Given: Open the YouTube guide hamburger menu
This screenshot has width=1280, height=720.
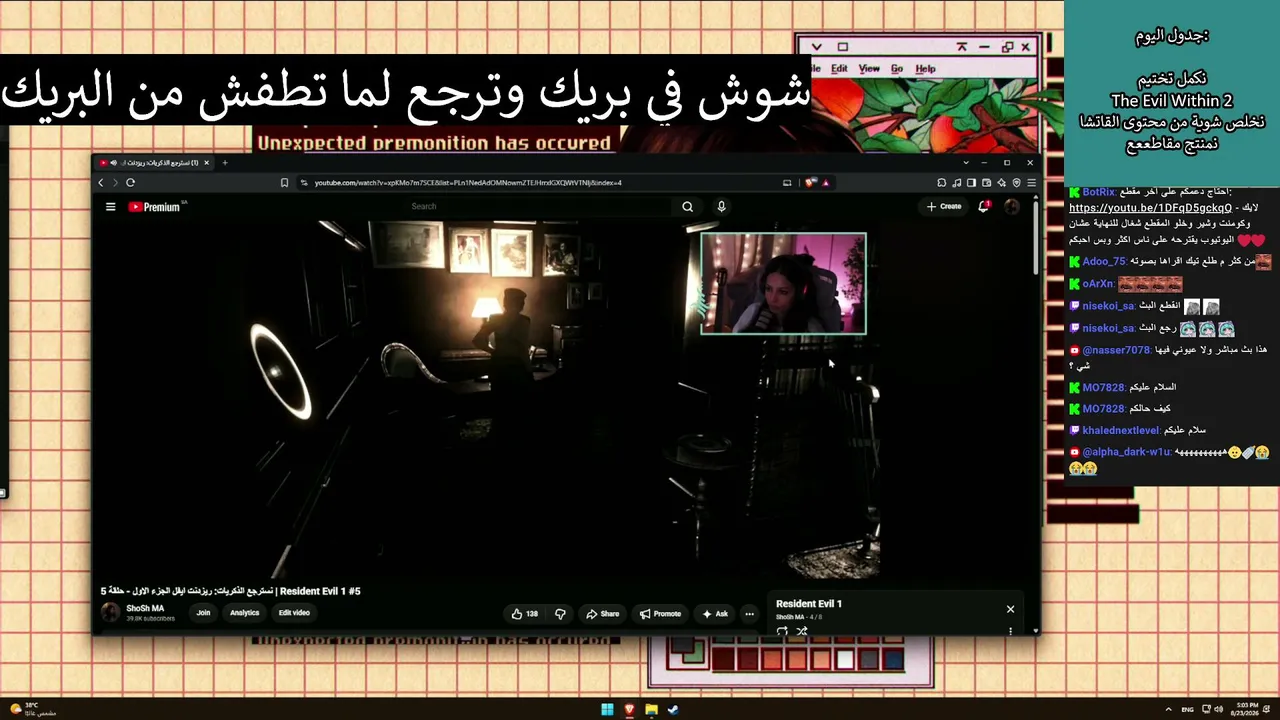Looking at the screenshot, I should 110,207.
